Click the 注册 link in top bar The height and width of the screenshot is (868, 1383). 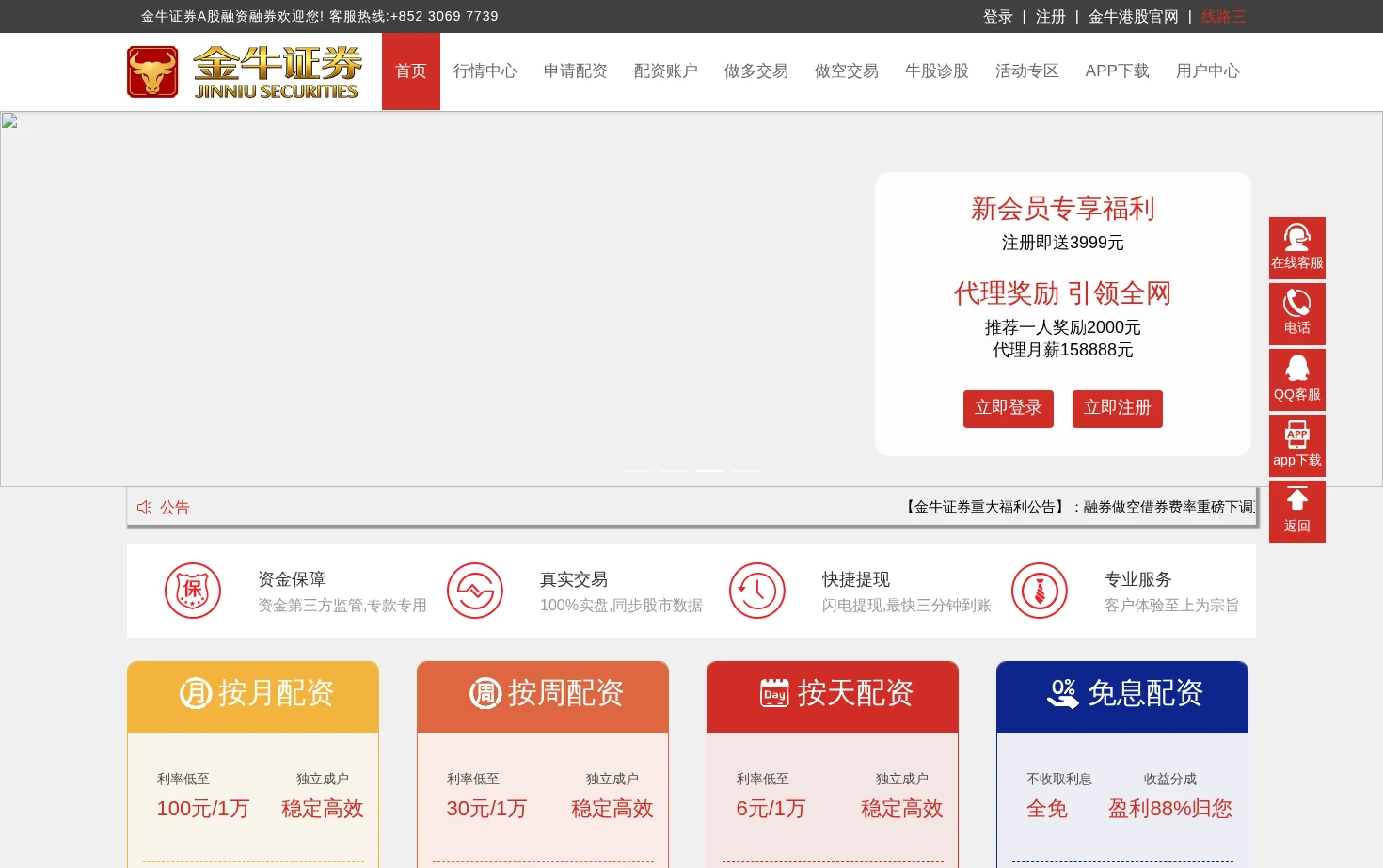1051,17
